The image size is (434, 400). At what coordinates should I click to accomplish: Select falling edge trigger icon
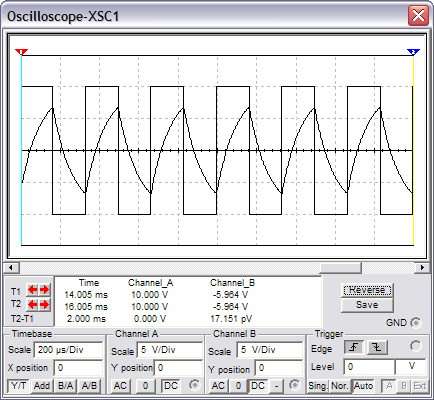pos(377,348)
